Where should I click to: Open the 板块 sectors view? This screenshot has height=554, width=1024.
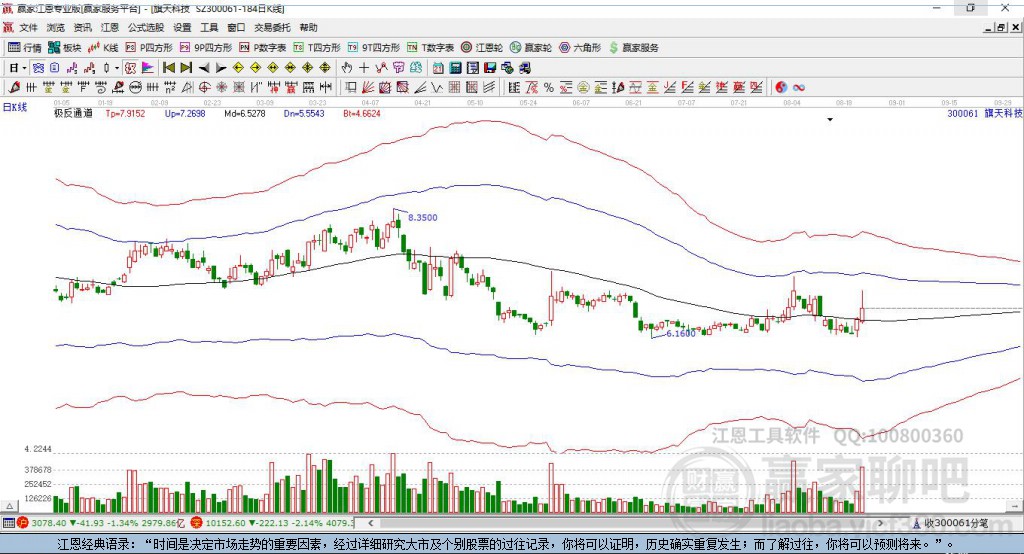(65, 48)
